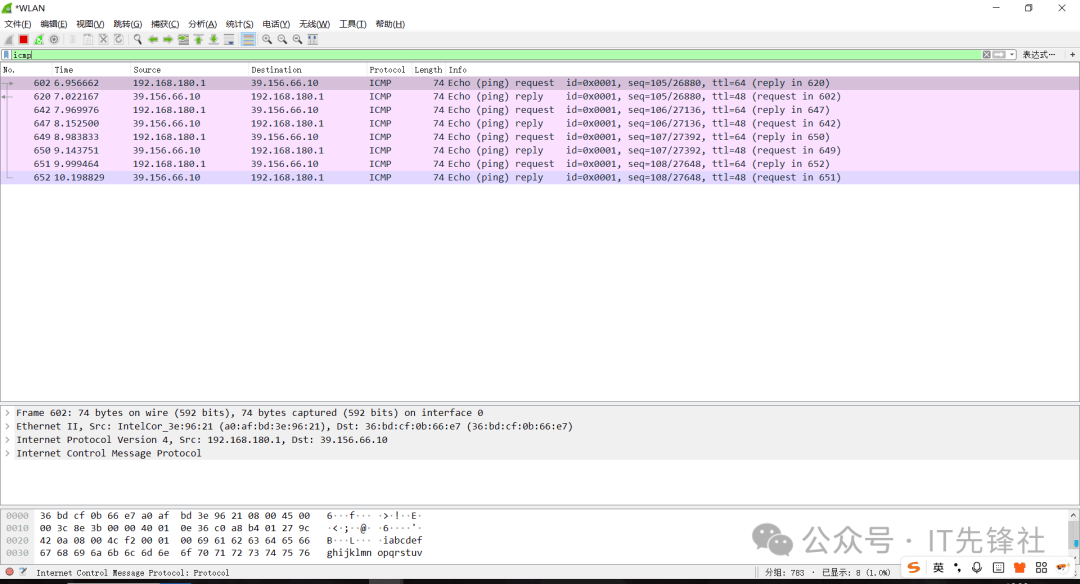This screenshot has width=1080, height=584.
Task: Expand the Ethernet II details row
Action: tap(8, 426)
